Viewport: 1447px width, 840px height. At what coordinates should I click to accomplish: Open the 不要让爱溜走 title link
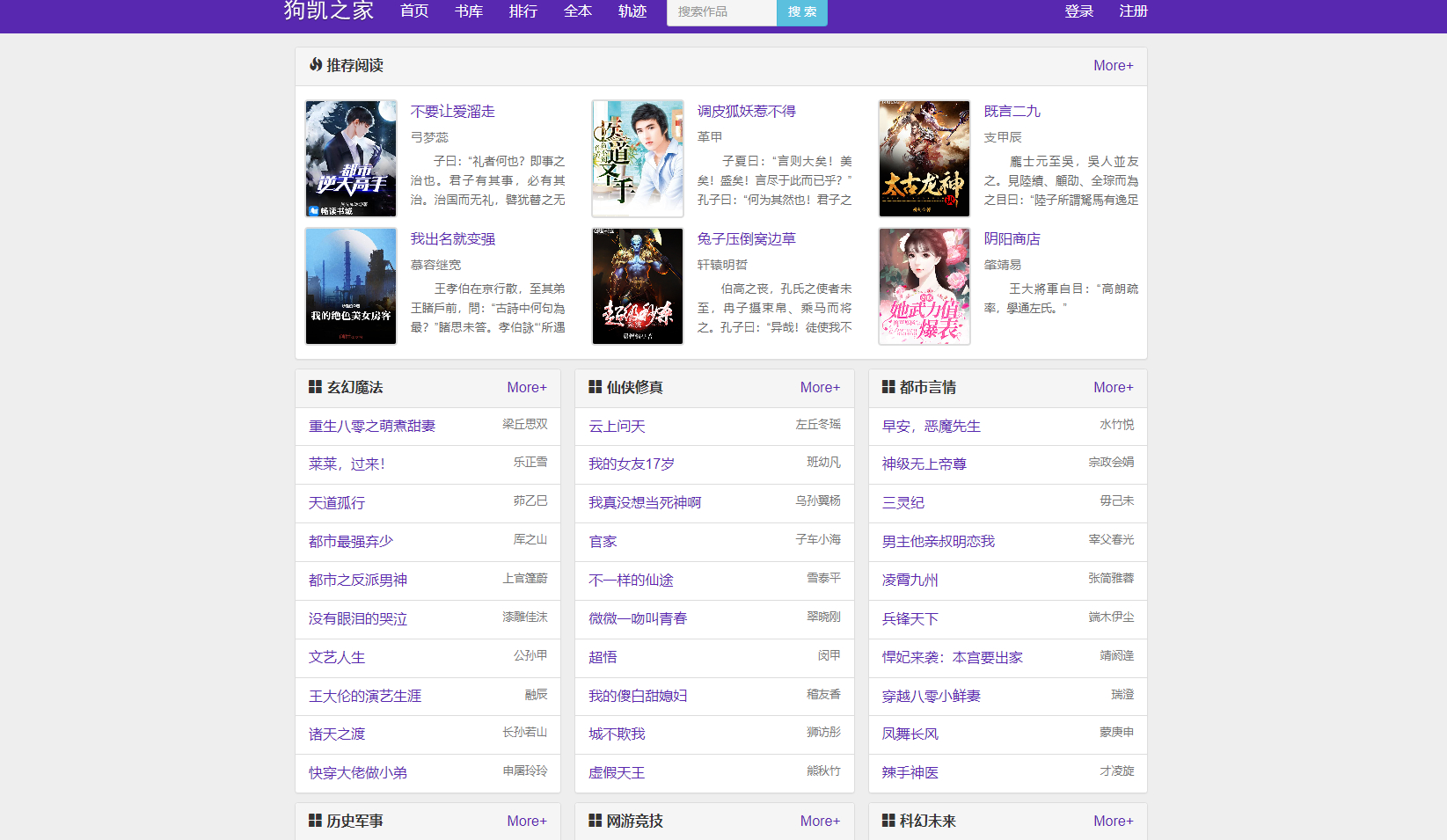(x=453, y=112)
